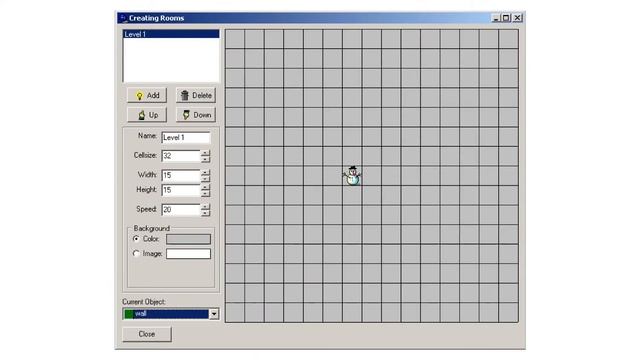This screenshot has width=640, height=360.
Task: Select the Color background radio button
Action: point(136,239)
